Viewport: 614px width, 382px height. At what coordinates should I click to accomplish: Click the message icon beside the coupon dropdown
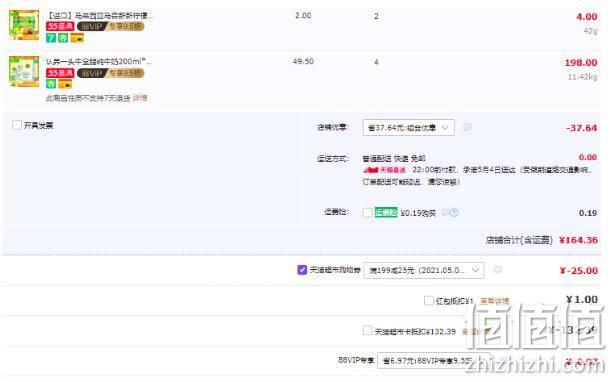[498, 270]
